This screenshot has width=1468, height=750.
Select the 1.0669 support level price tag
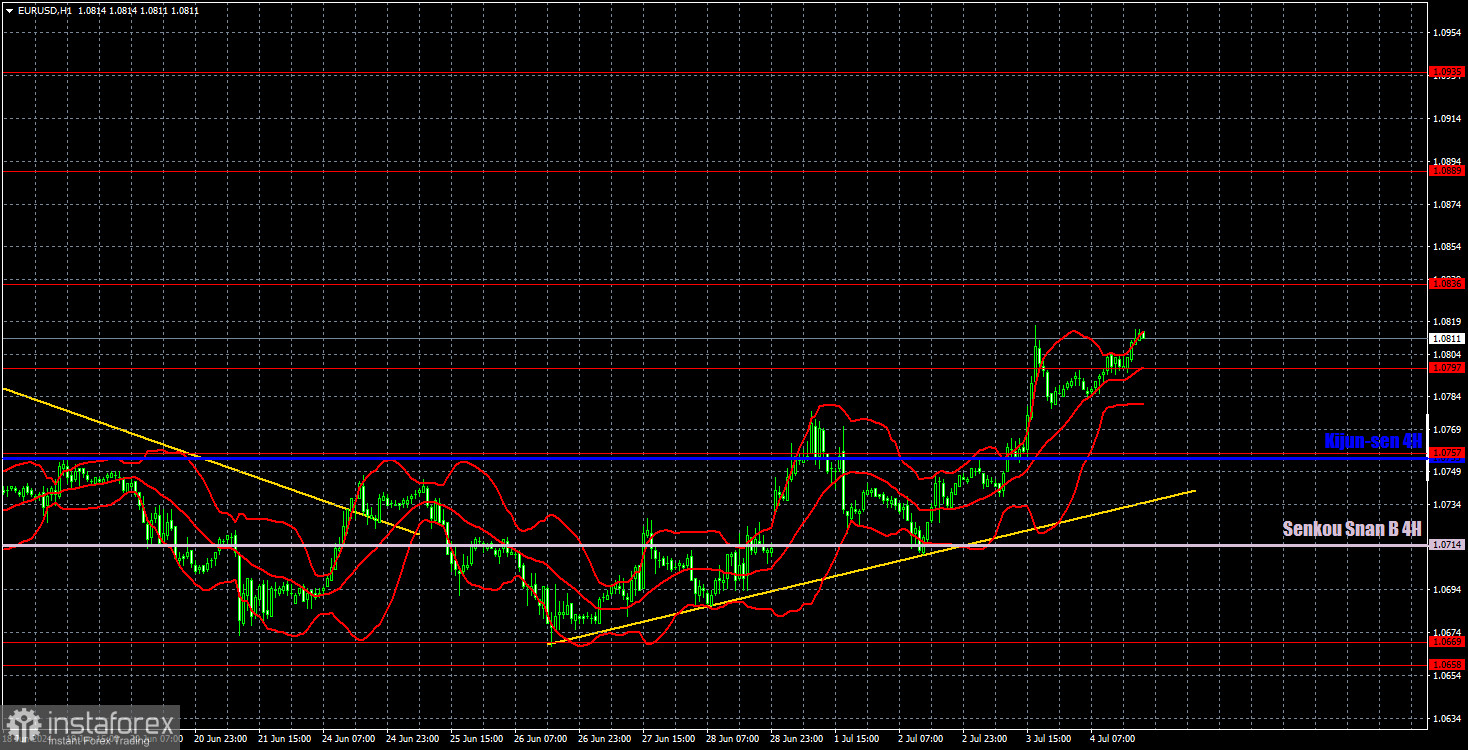click(1448, 642)
